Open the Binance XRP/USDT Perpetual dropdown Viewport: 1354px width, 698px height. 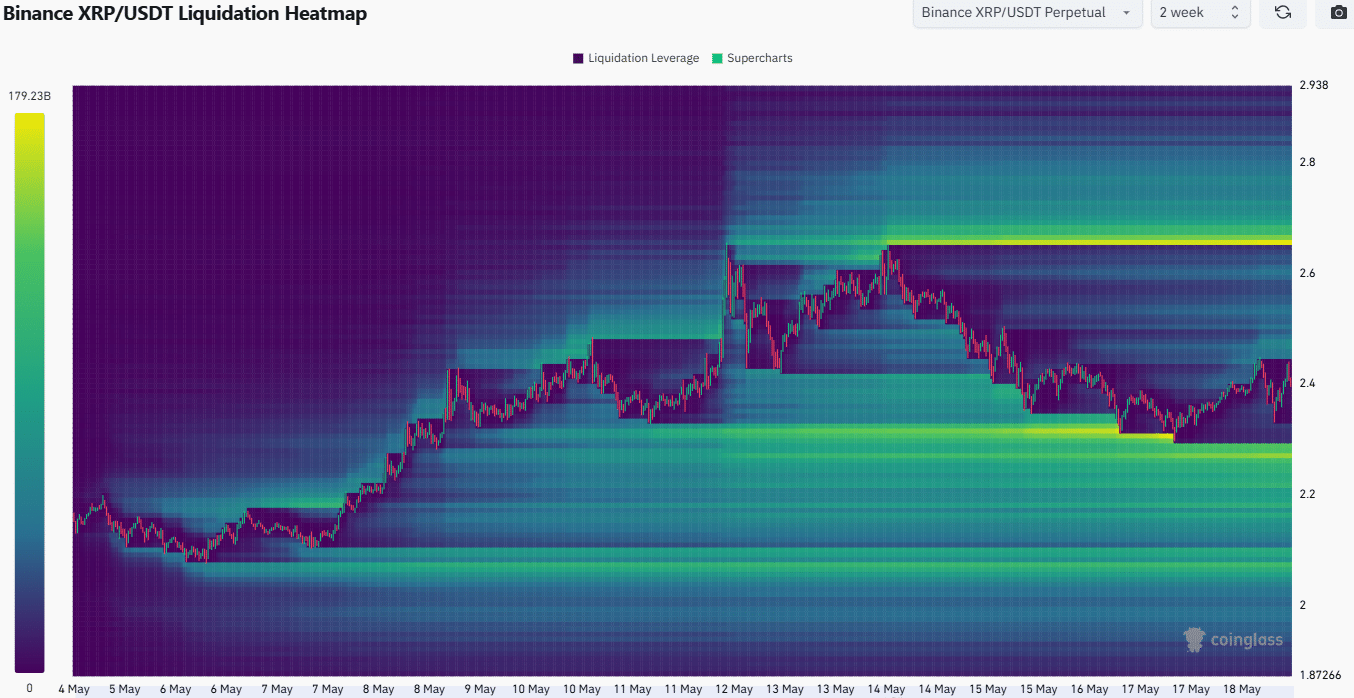pos(1027,13)
